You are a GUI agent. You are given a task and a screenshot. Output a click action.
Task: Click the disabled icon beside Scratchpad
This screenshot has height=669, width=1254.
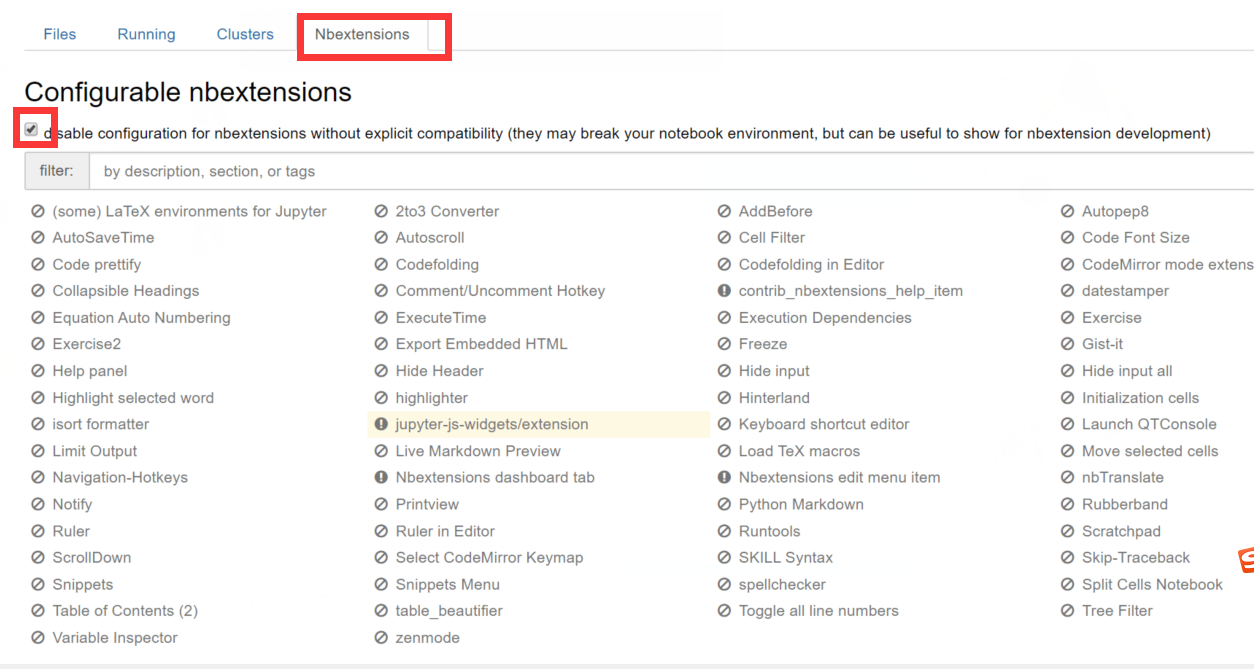(1068, 531)
